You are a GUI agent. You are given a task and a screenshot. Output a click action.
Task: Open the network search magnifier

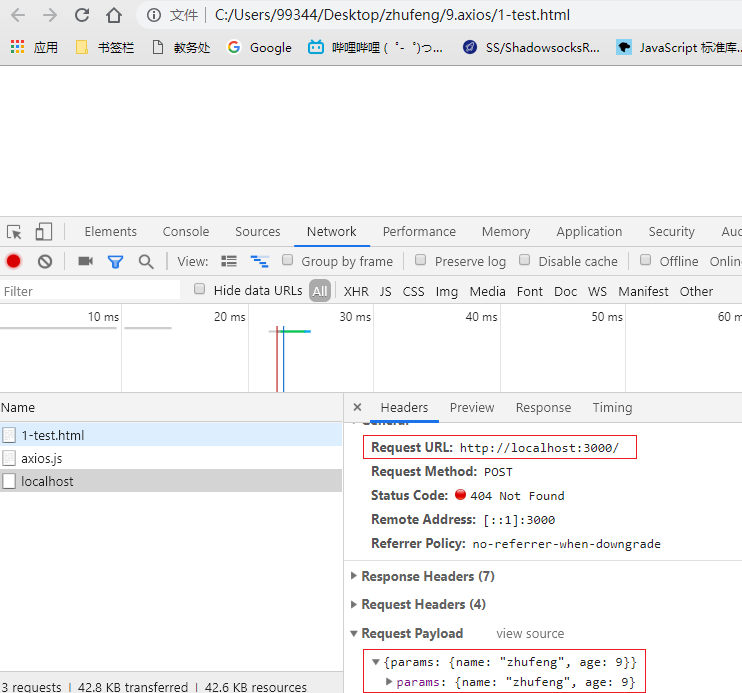coord(146,261)
